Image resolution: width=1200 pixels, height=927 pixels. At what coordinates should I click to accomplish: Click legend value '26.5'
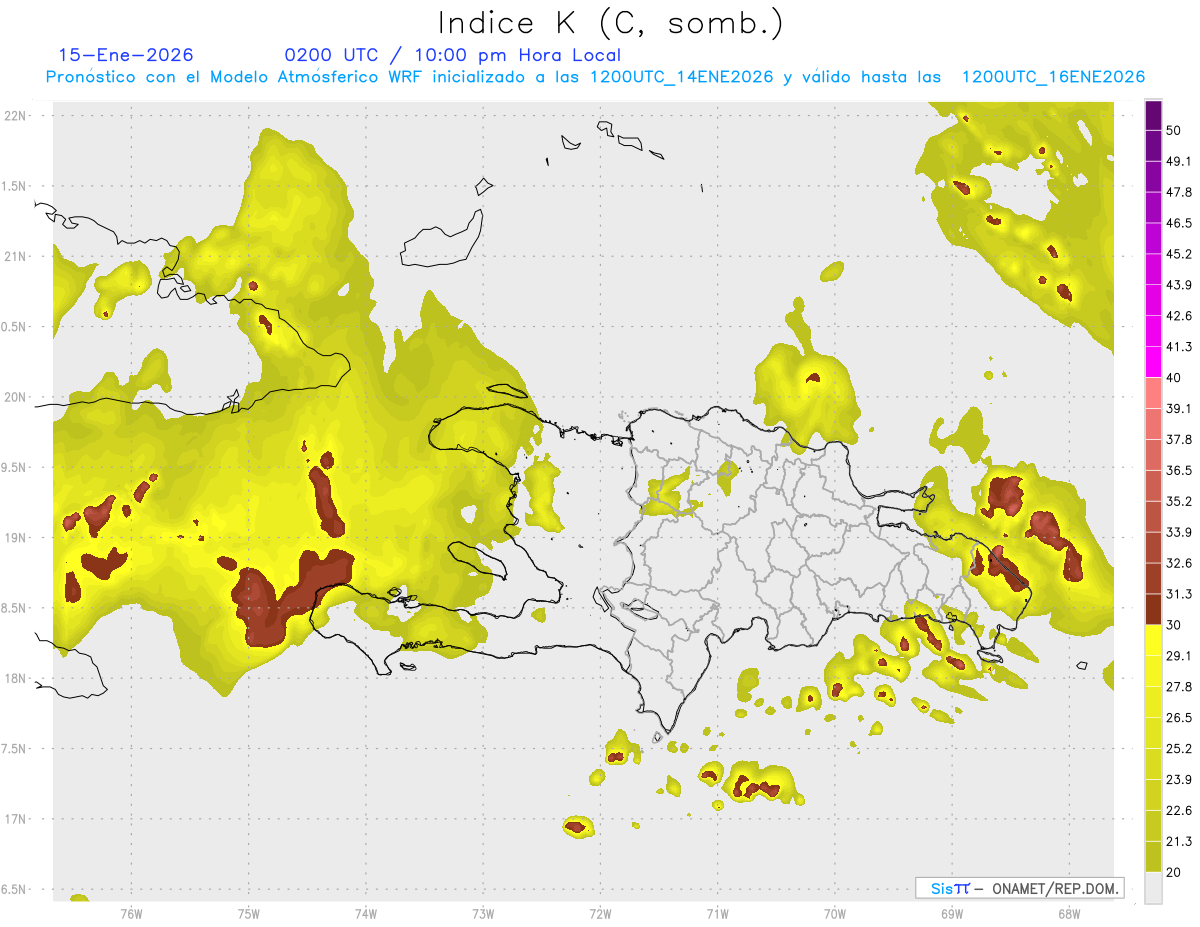[1179, 718]
